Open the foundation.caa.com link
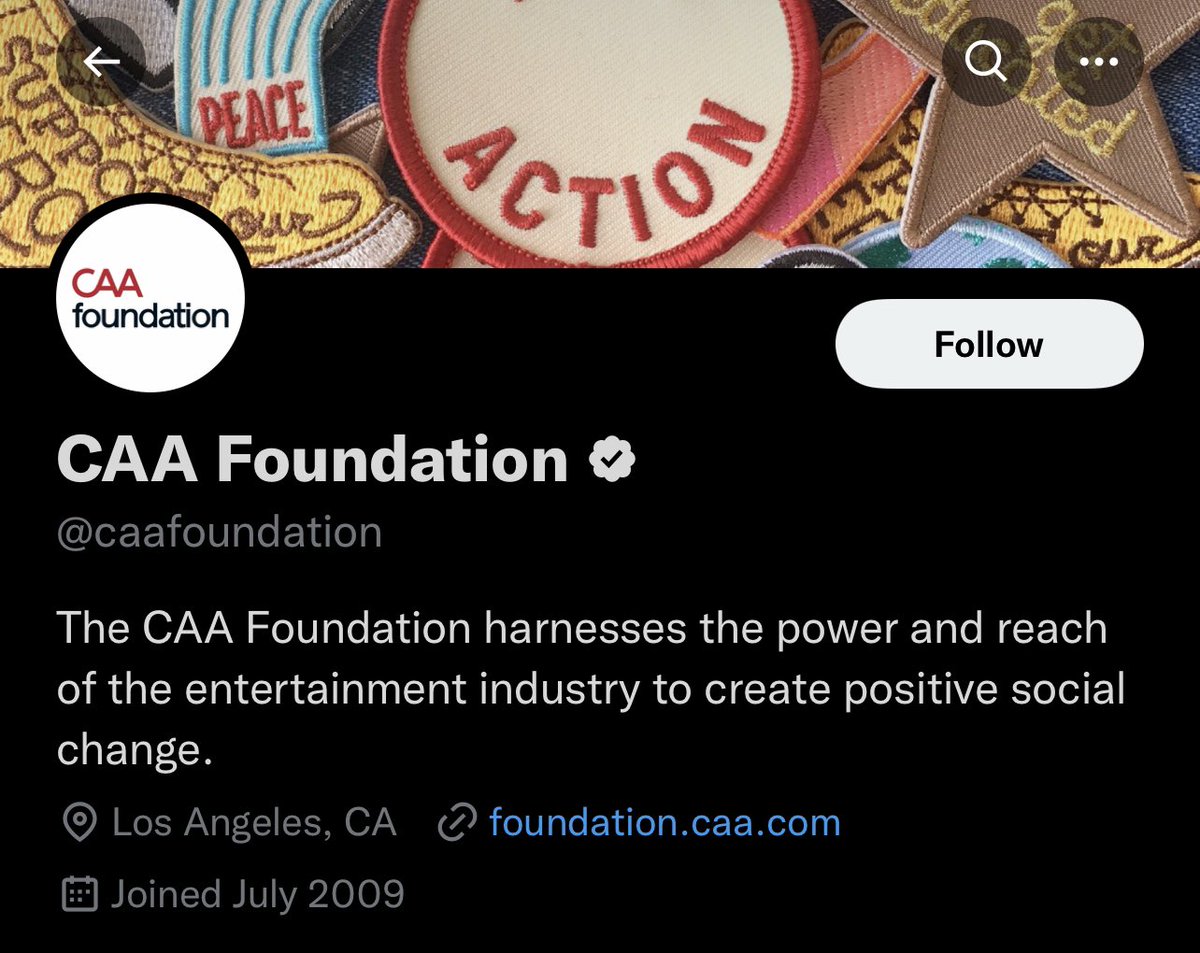Screen dimensions: 1200x953 (664, 823)
